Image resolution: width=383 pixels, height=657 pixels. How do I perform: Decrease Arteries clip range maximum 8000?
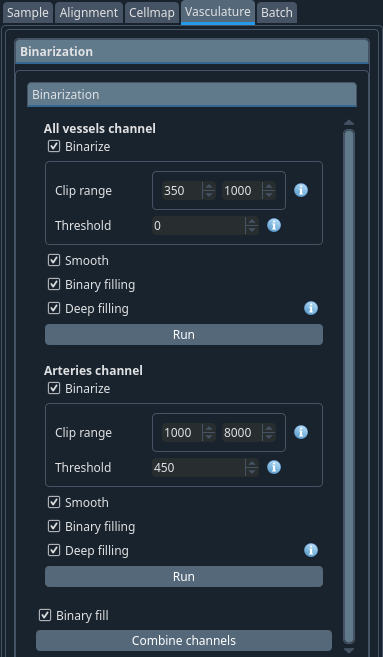click(x=269, y=437)
